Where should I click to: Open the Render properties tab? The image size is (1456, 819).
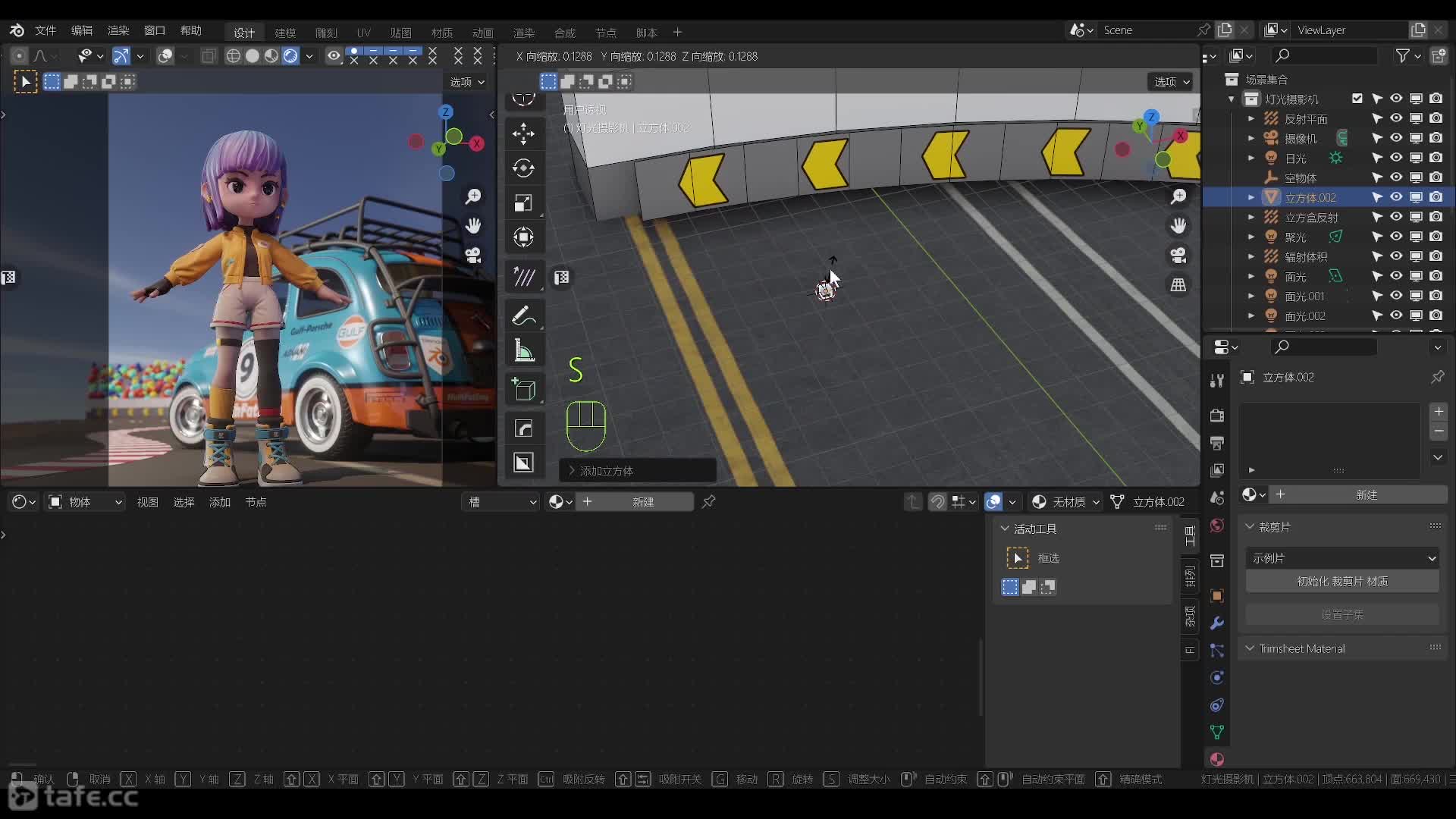(x=1217, y=416)
